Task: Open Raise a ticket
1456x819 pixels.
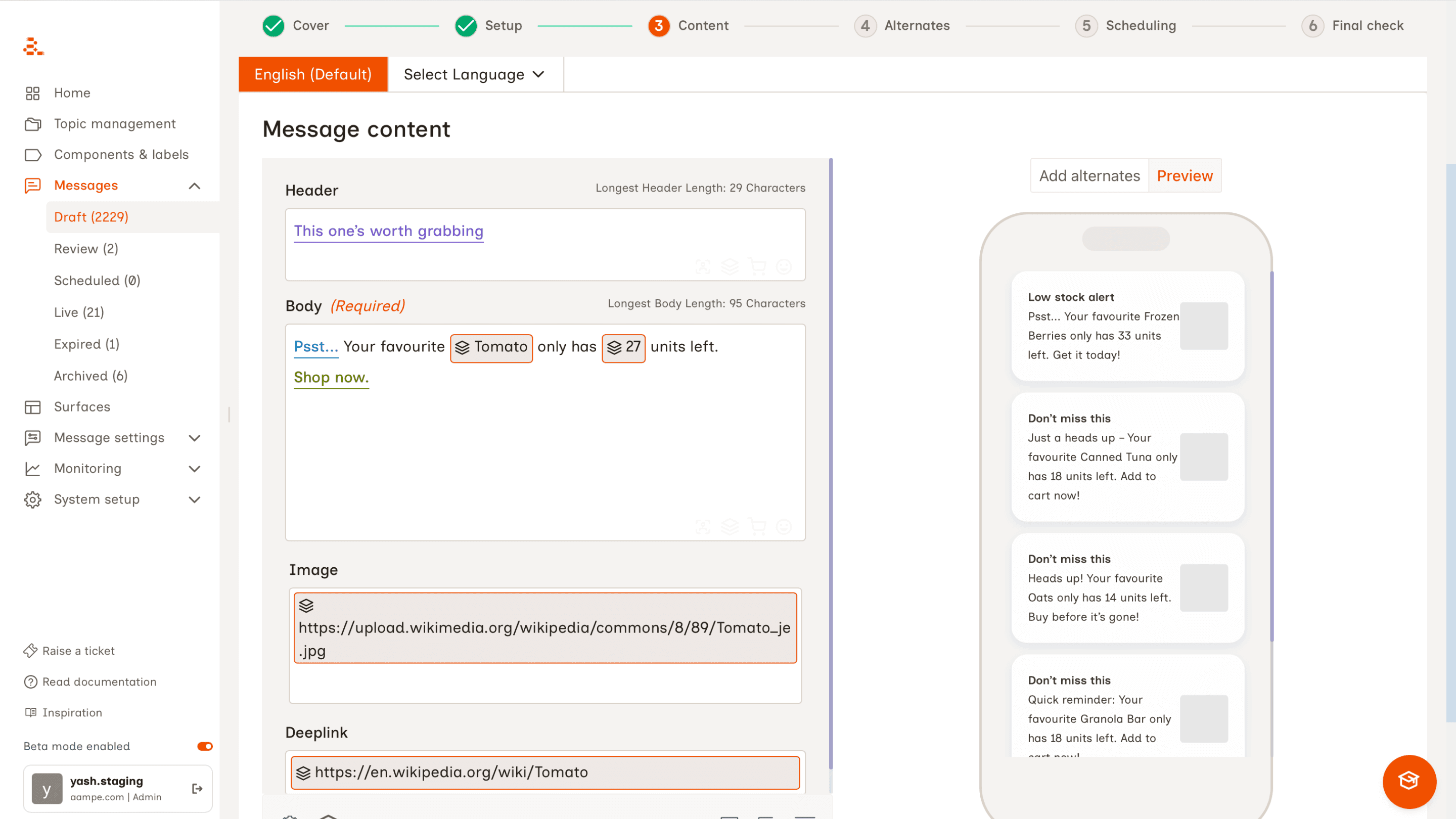Action: (78, 651)
